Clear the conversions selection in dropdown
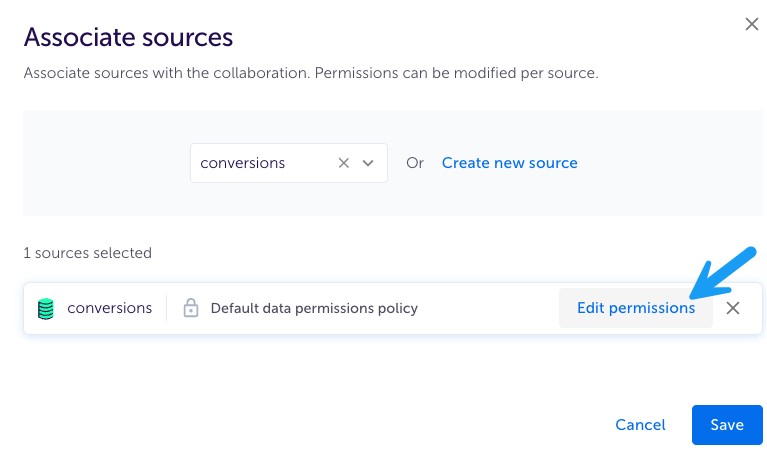Viewport: 767px width, 462px height. (x=344, y=163)
